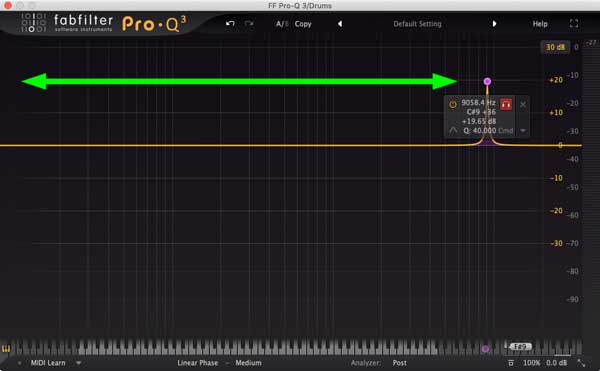600x371 pixels.
Task: Open the MIDI Learn dropdown arrow
Action: (x=78, y=363)
